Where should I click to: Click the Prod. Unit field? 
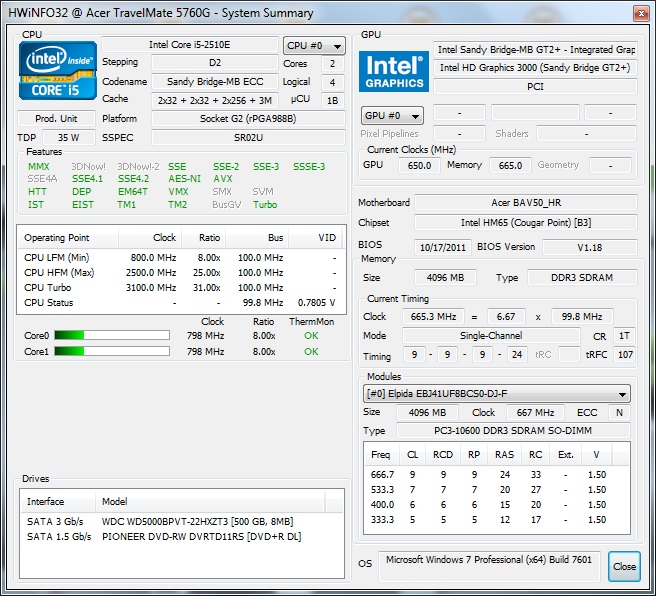coord(56,119)
